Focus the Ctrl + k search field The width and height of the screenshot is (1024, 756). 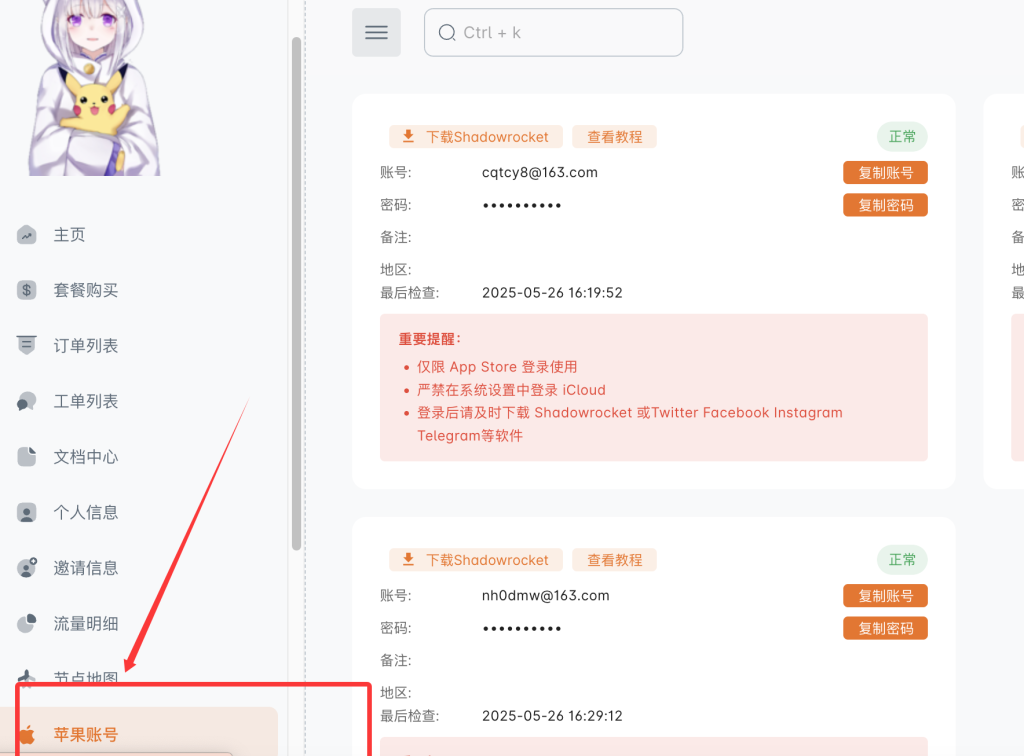point(553,33)
